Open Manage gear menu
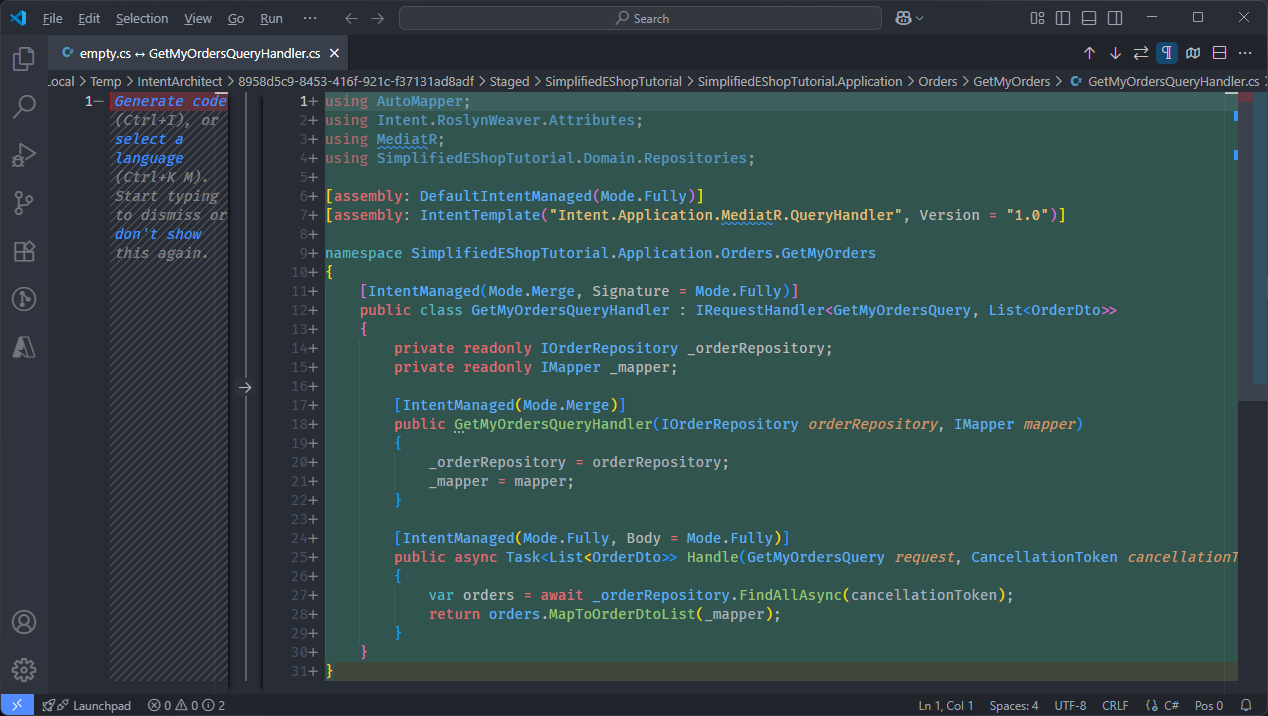This screenshot has height=716, width=1268. click(x=24, y=669)
